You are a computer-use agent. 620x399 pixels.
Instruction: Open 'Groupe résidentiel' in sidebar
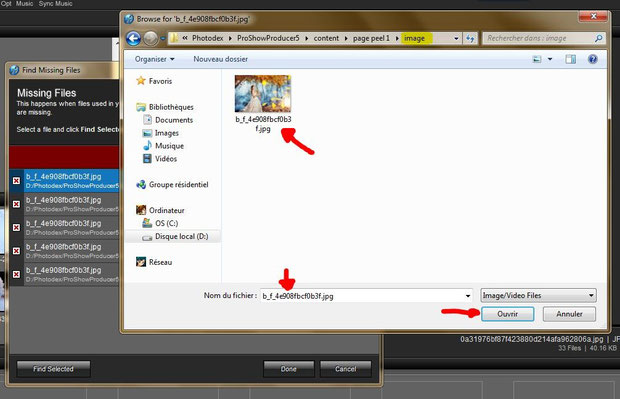coord(172,185)
